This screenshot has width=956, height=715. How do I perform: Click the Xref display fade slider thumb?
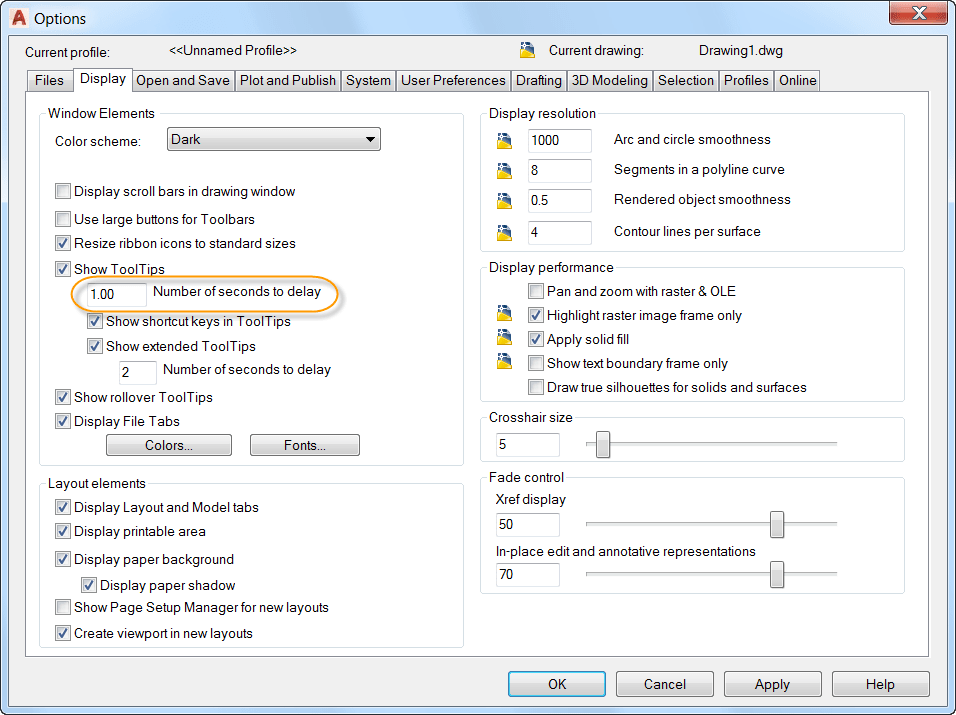pyautogui.click(x=777, y=524)
